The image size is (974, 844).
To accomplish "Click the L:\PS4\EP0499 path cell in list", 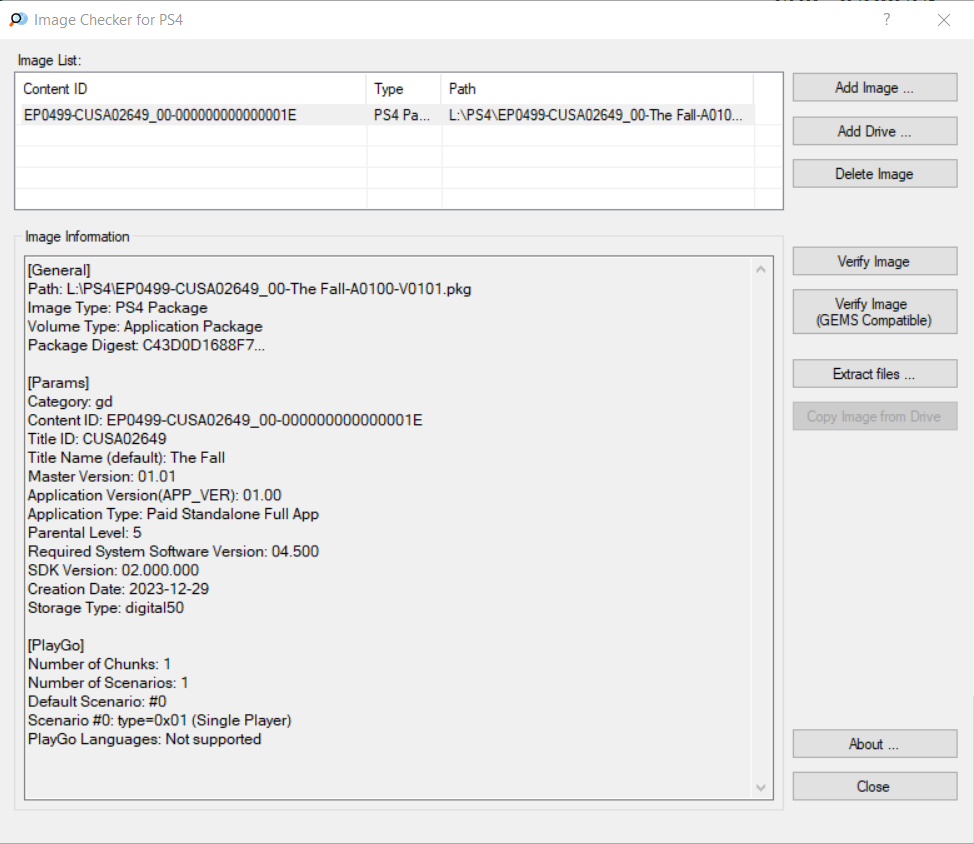I will click(x=595, y=115).
